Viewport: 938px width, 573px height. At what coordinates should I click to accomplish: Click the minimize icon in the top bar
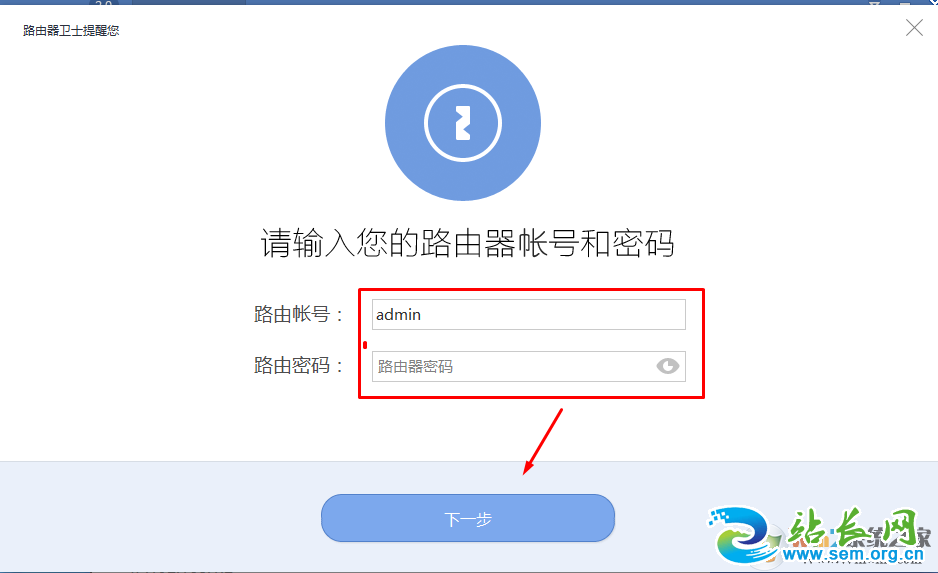point(904,2)
